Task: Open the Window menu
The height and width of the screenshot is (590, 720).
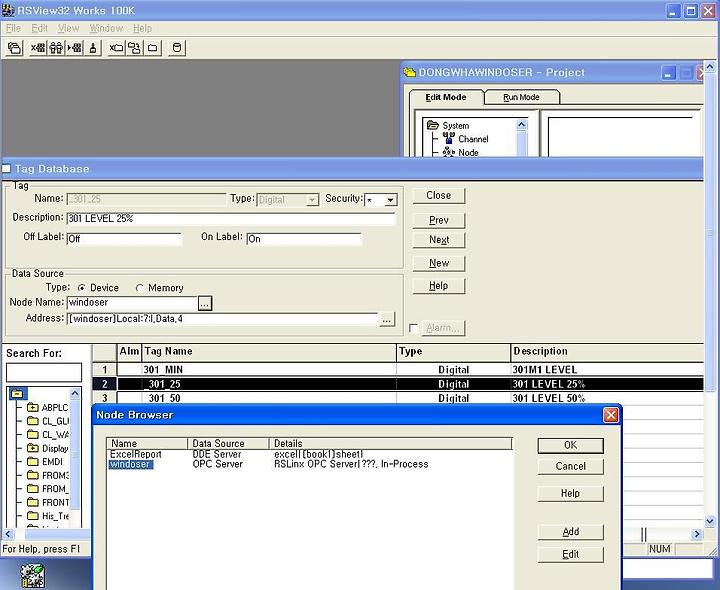Action: (106, 28)
